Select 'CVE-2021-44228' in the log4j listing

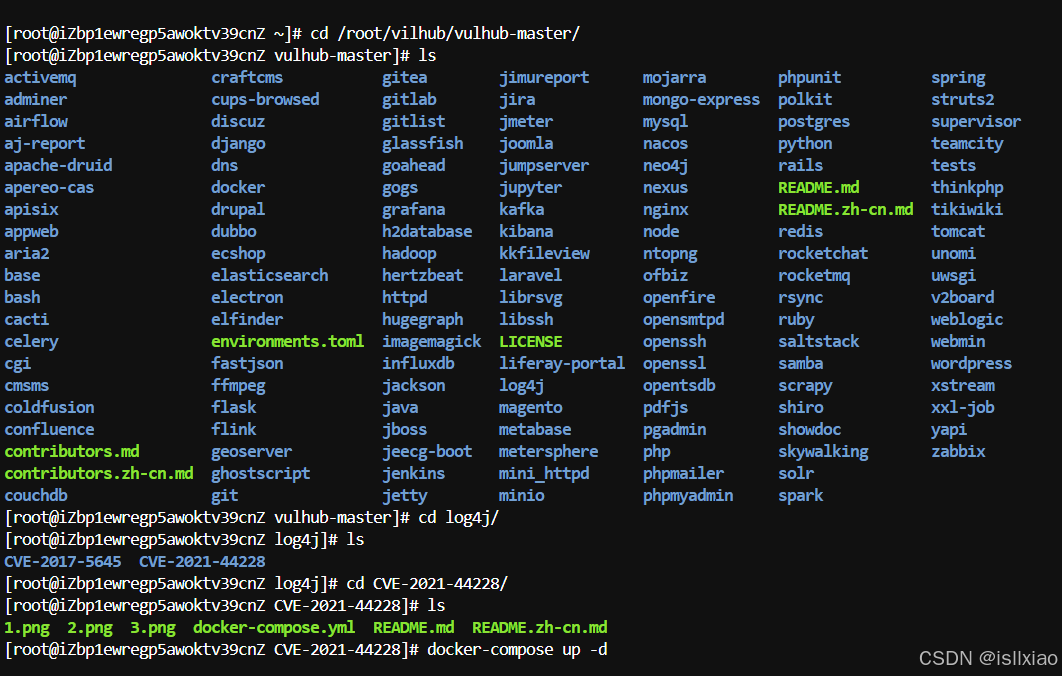coord(203,562)
